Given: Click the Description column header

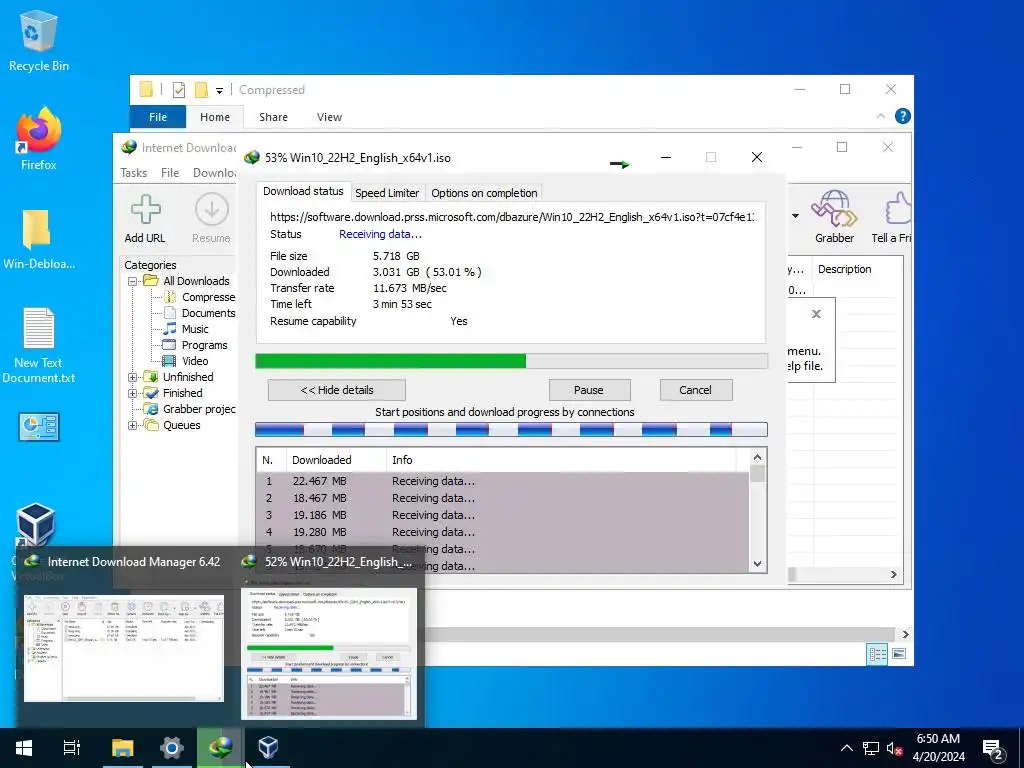Looking at the screenshot, I should pyautogui.click(x=844, y=269).
